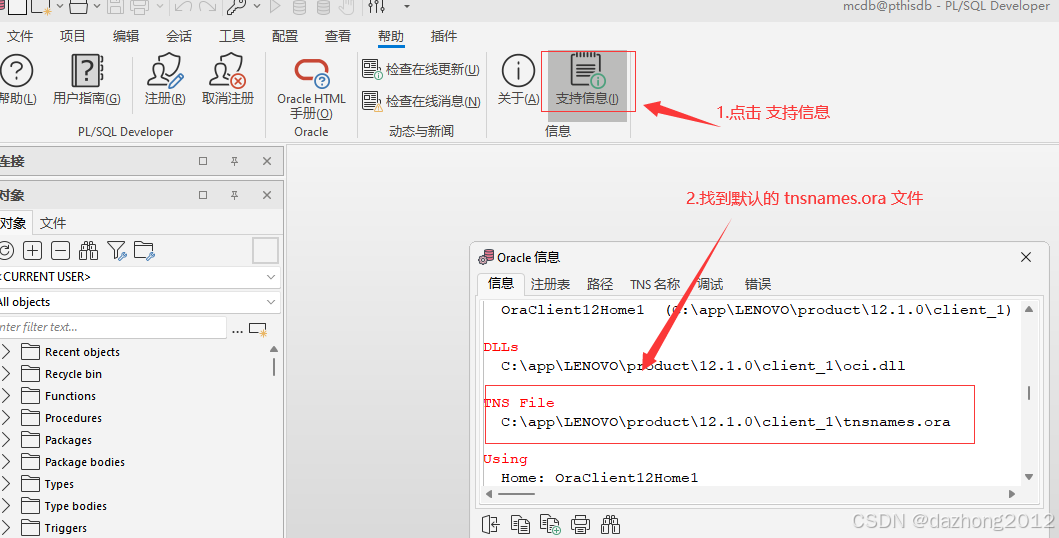This screenshot has width=1059, height=538.
Task: Click the 取消注册 unregister icon
Action: pyautogui.click(x=228, y=80)
